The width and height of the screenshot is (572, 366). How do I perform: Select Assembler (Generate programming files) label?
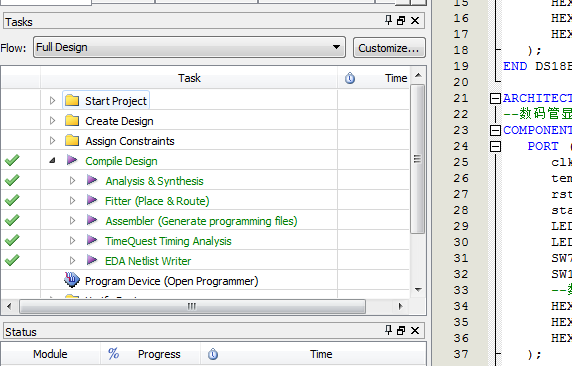(201, 221)
